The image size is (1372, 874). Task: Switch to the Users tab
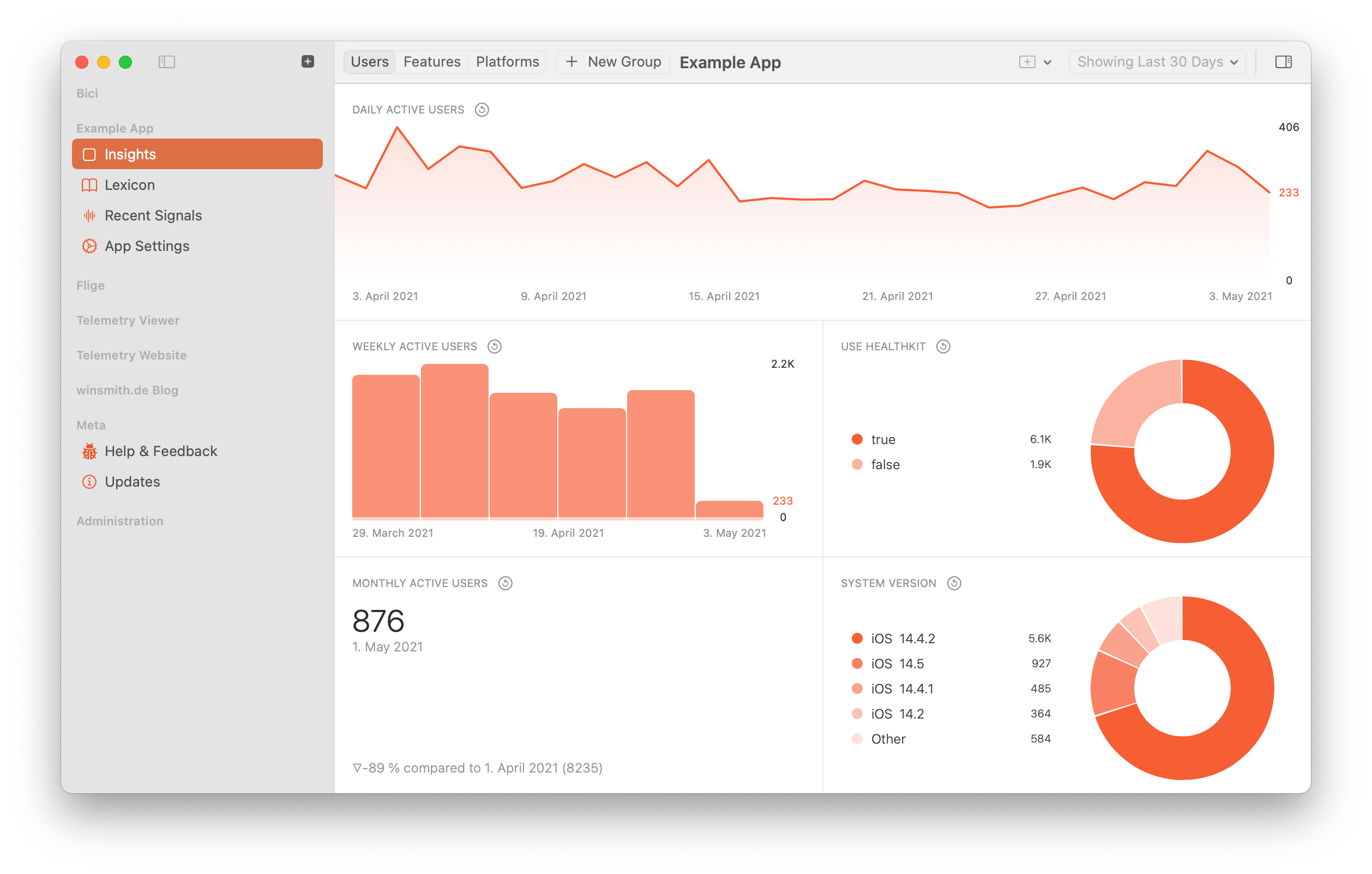pyautogui.click(x=370, y=62)
